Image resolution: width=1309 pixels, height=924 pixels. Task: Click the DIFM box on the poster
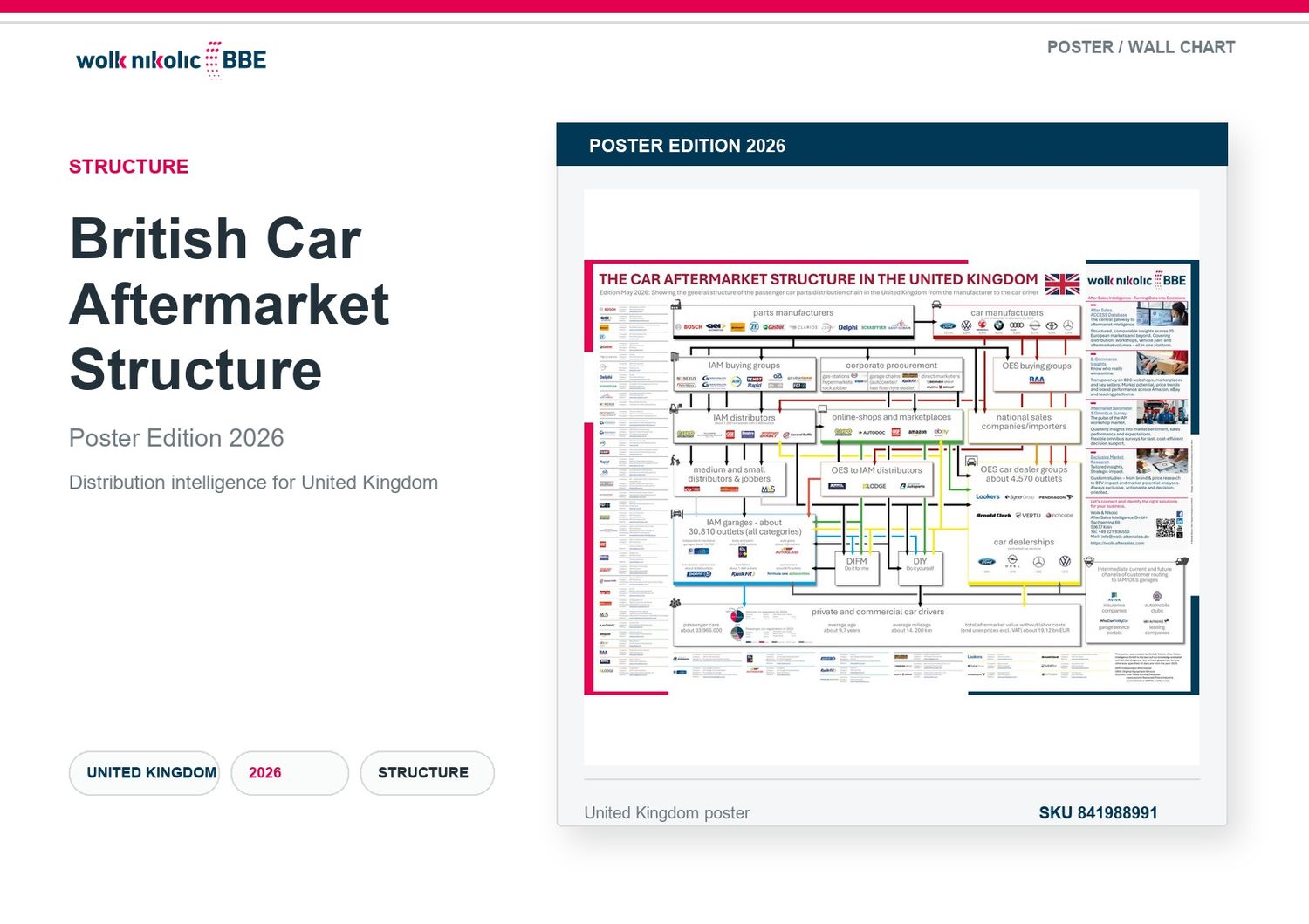[x=857, y=567]
